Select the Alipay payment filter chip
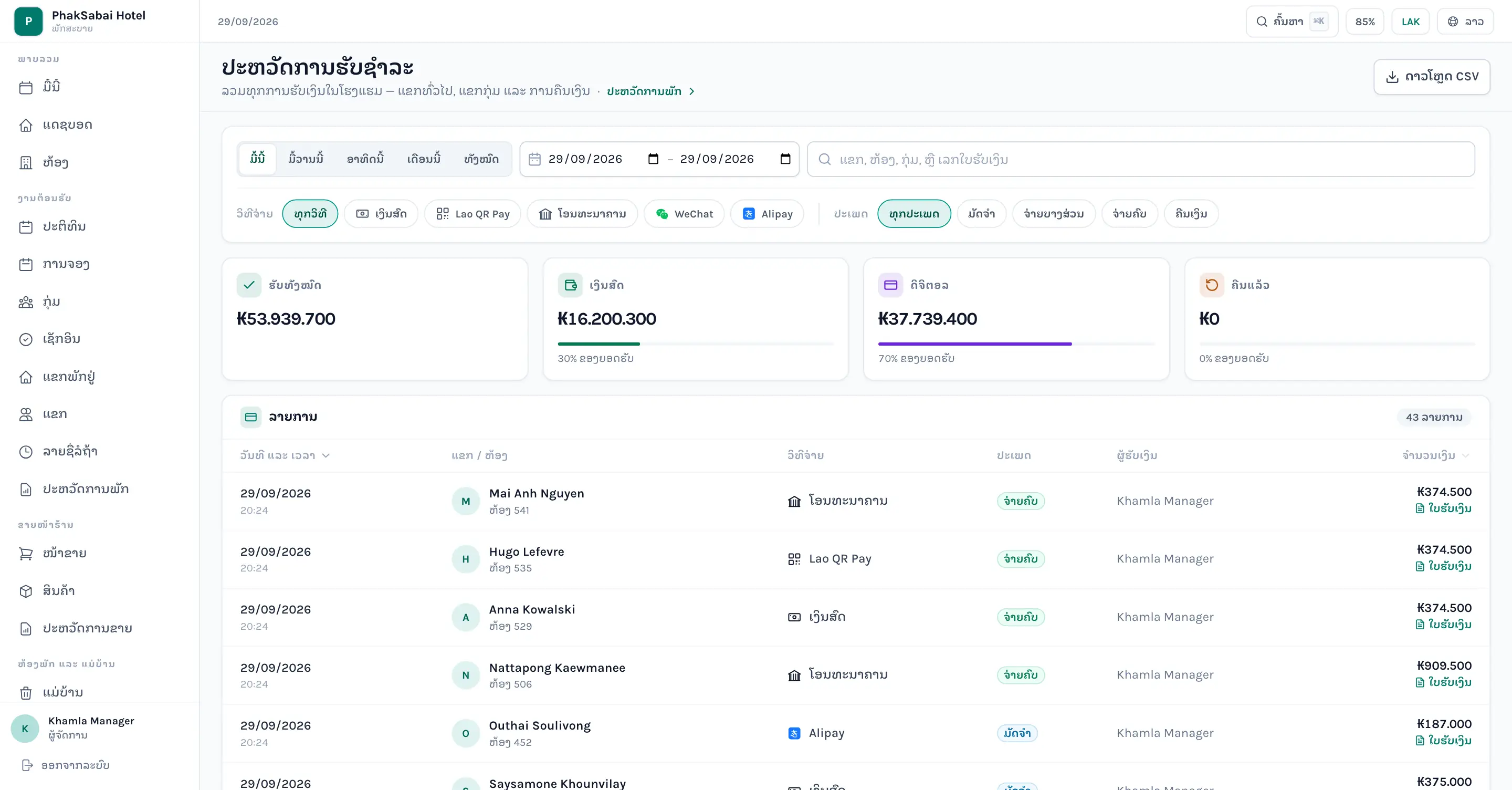The height and width of the screenshot is (790, 1512). point(767,214)
